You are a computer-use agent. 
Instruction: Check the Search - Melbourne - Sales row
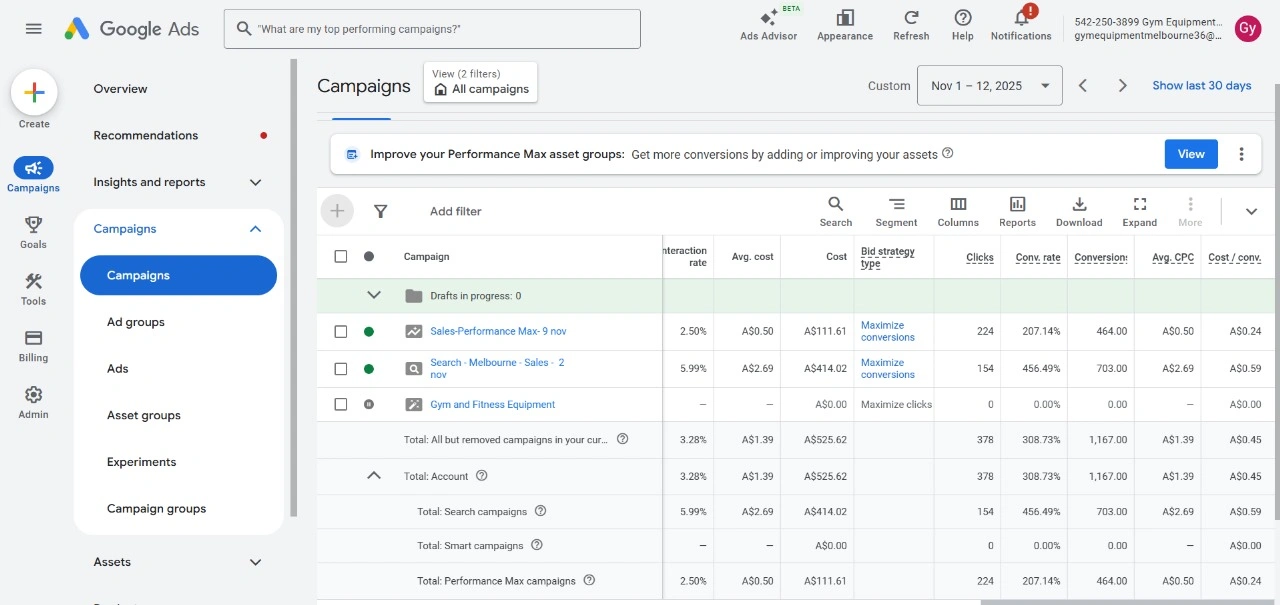(x=341, y=369)
